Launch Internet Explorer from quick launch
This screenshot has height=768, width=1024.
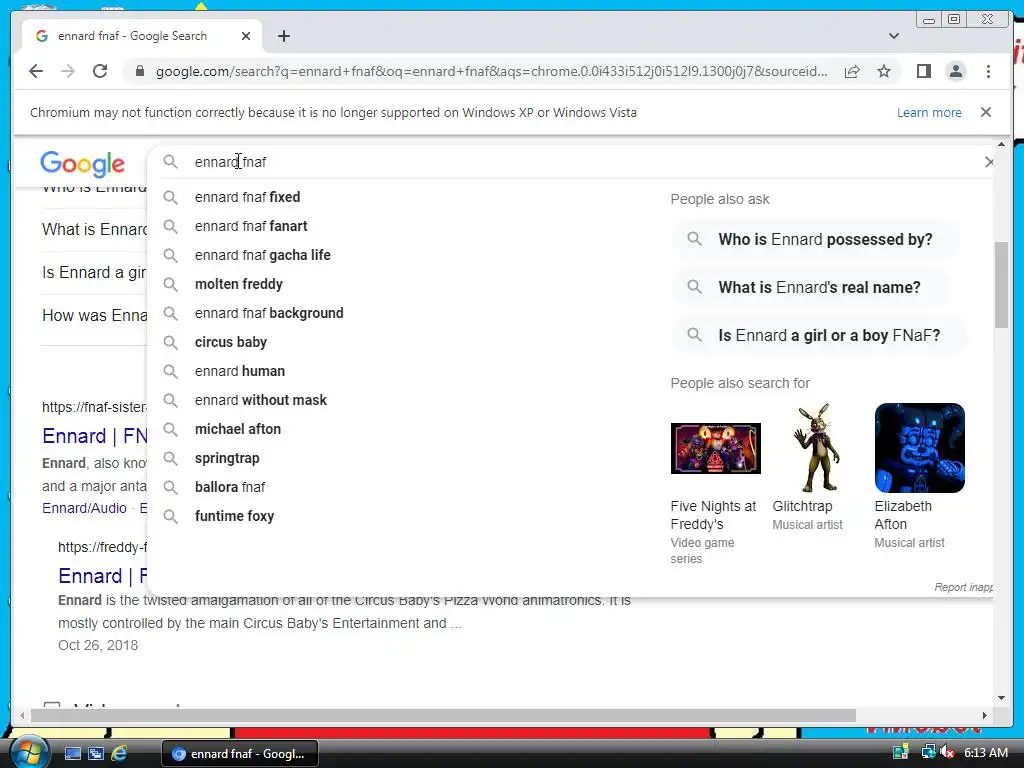click(119, 754)
